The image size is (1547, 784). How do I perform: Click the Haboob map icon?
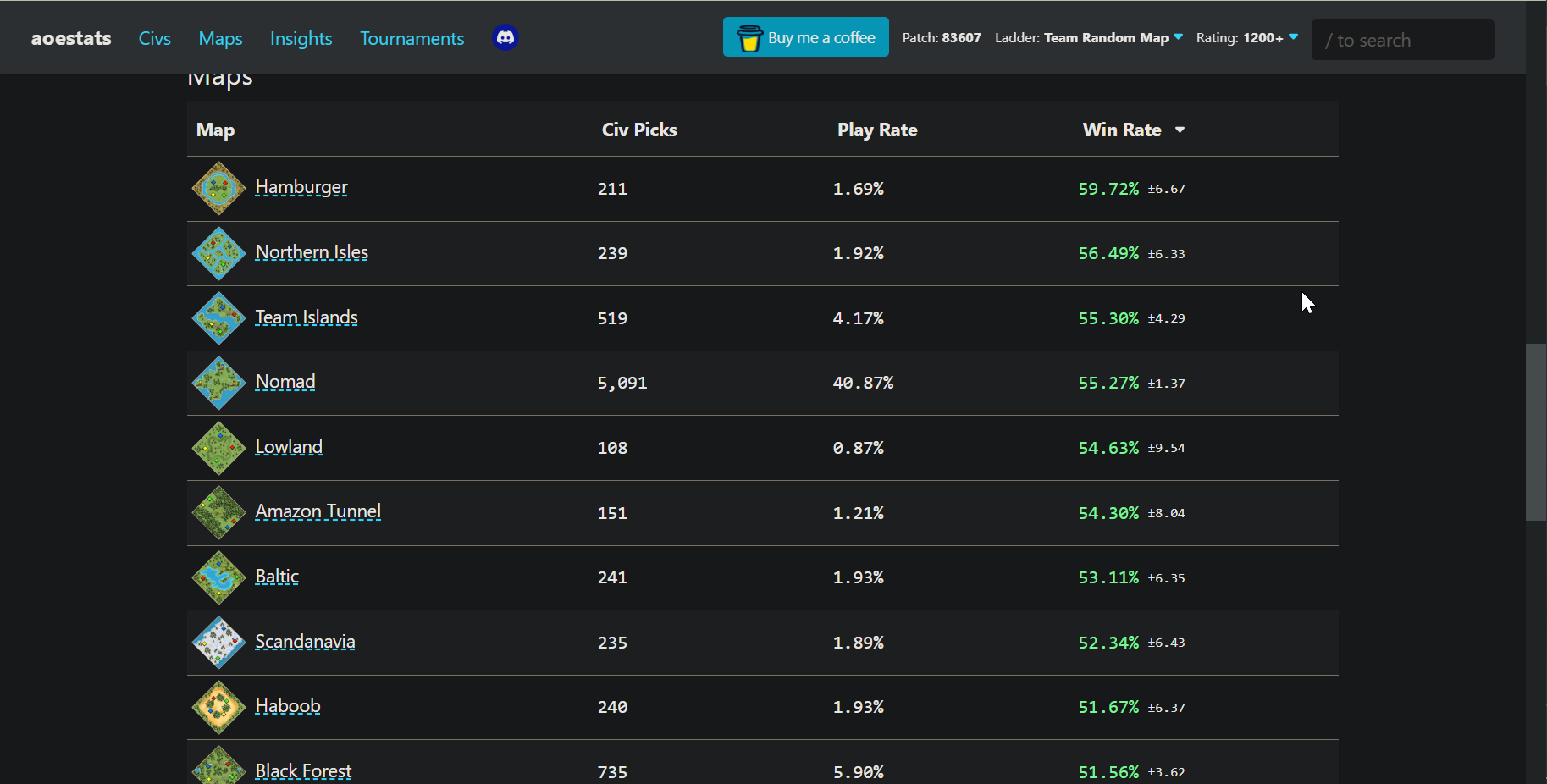(218, 707)
